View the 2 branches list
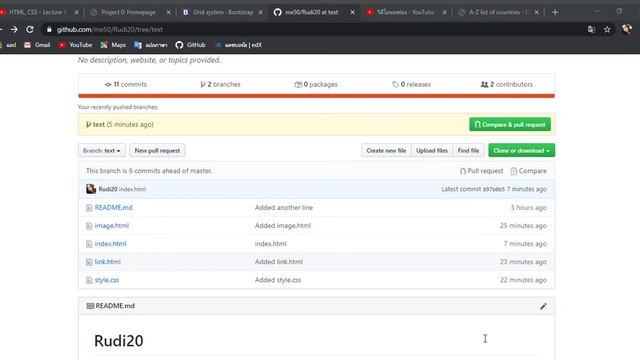Image resolution: width=640 pixels, height=360 pixels. click(x=220, y=84)
